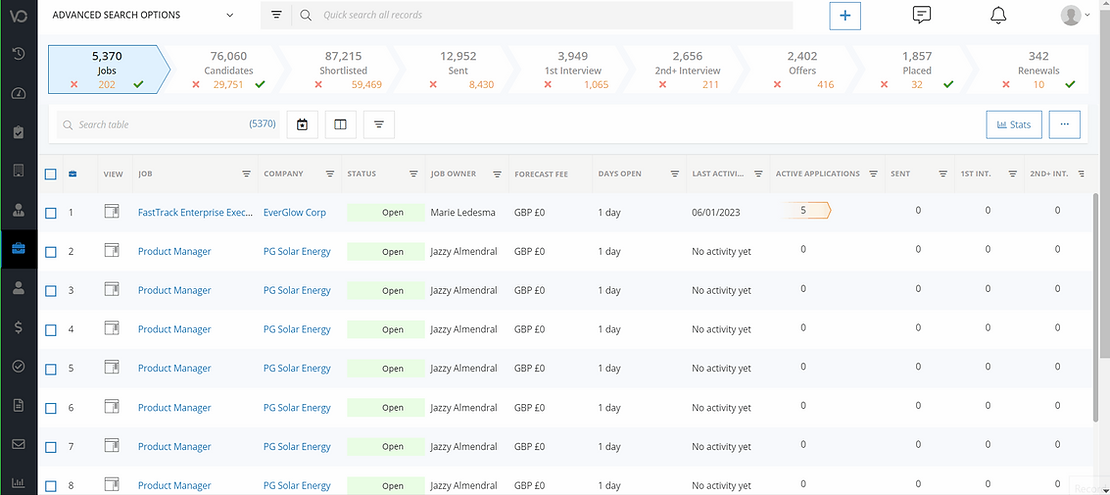Open the envelope mail icon in sidebar

(x=18, y=444)
